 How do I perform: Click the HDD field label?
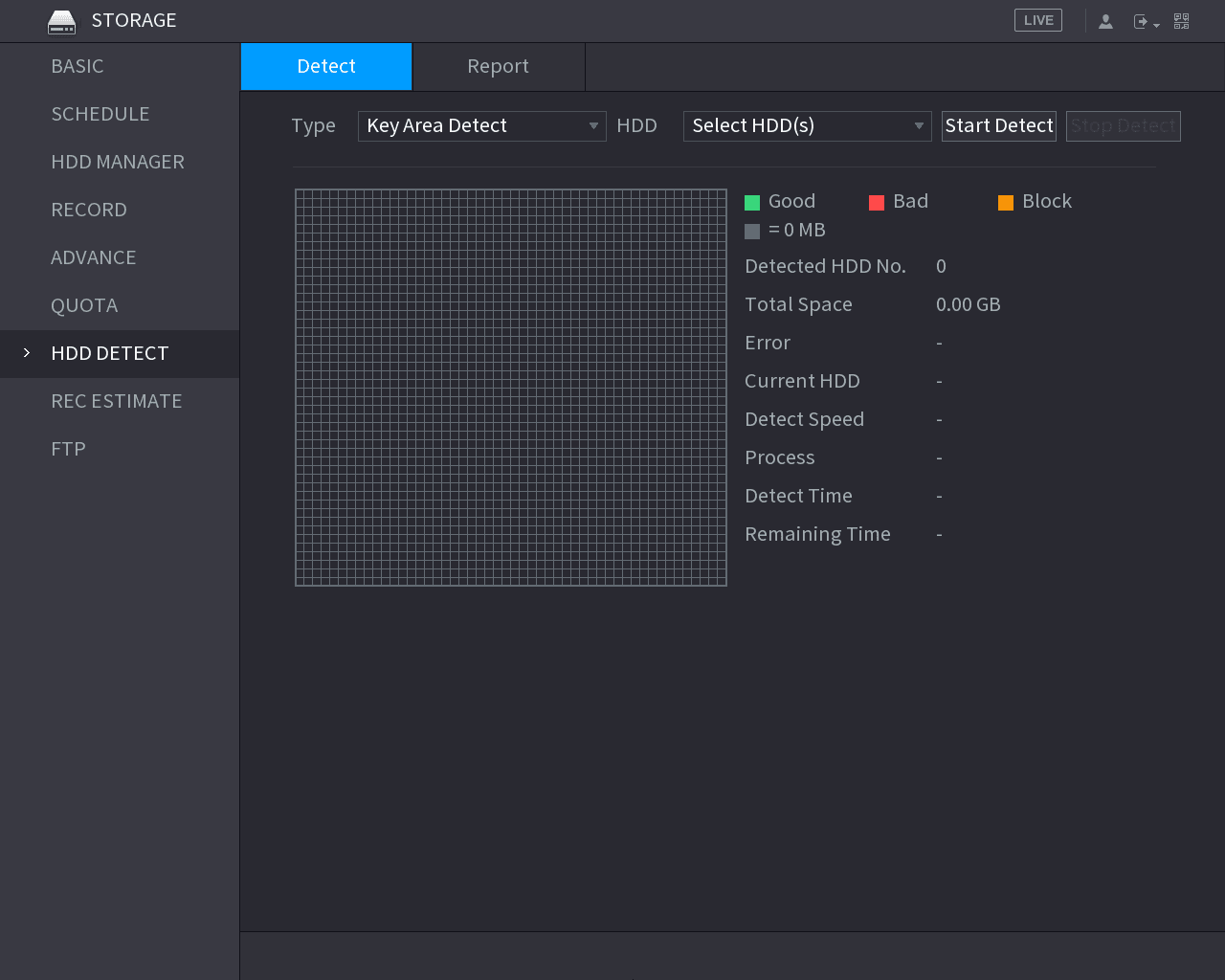(x=636, y=125)
